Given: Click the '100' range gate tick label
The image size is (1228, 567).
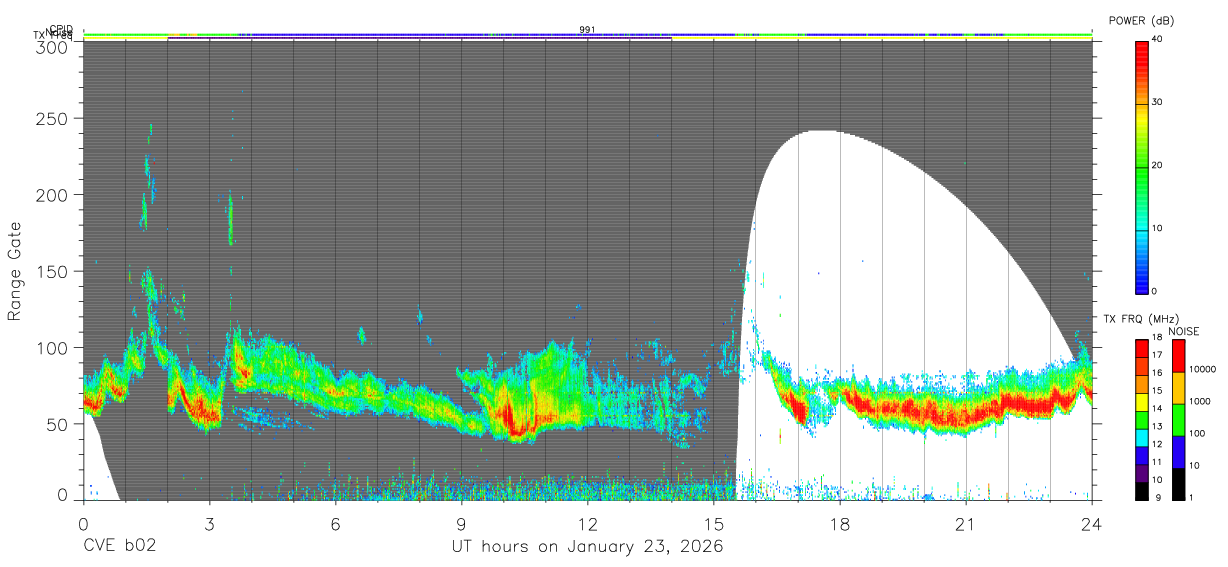Looking at the screenshot, I should pyautogui.click(x=55, y=347).
